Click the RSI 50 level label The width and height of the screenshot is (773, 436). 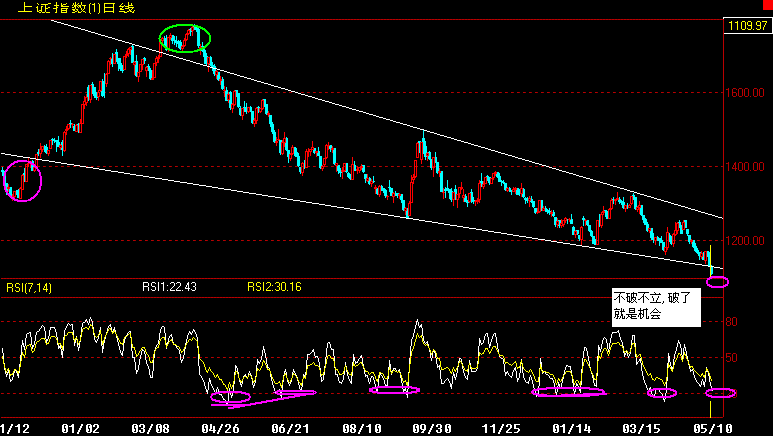732,358
